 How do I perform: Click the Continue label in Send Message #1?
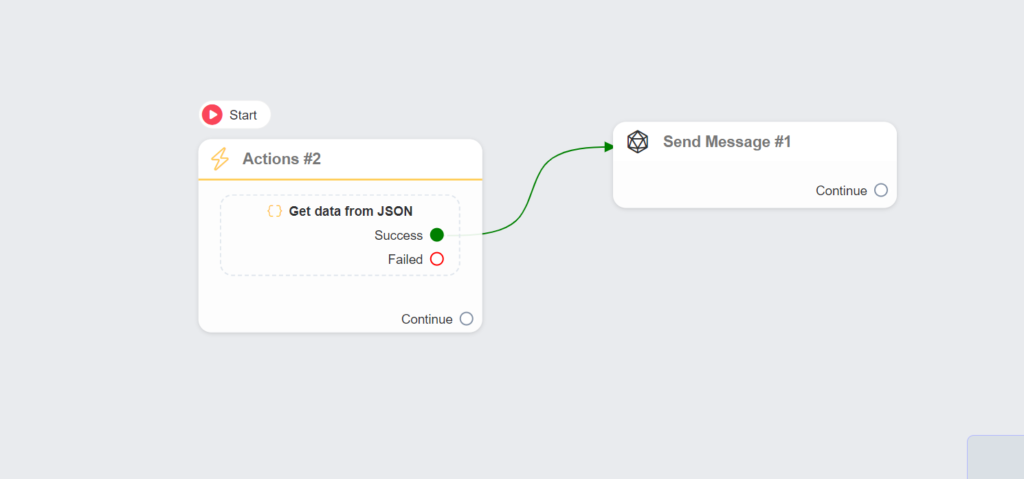tap(841, 190)
